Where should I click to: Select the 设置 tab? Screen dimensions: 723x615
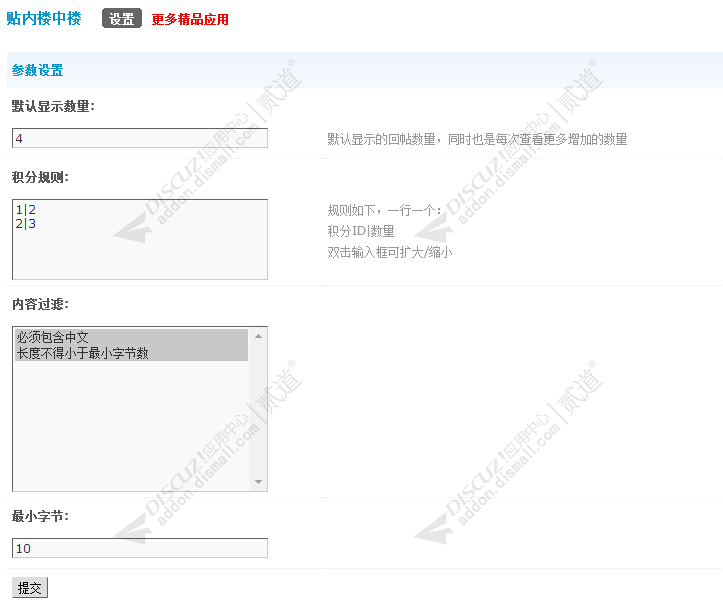[x=122, y=18]
